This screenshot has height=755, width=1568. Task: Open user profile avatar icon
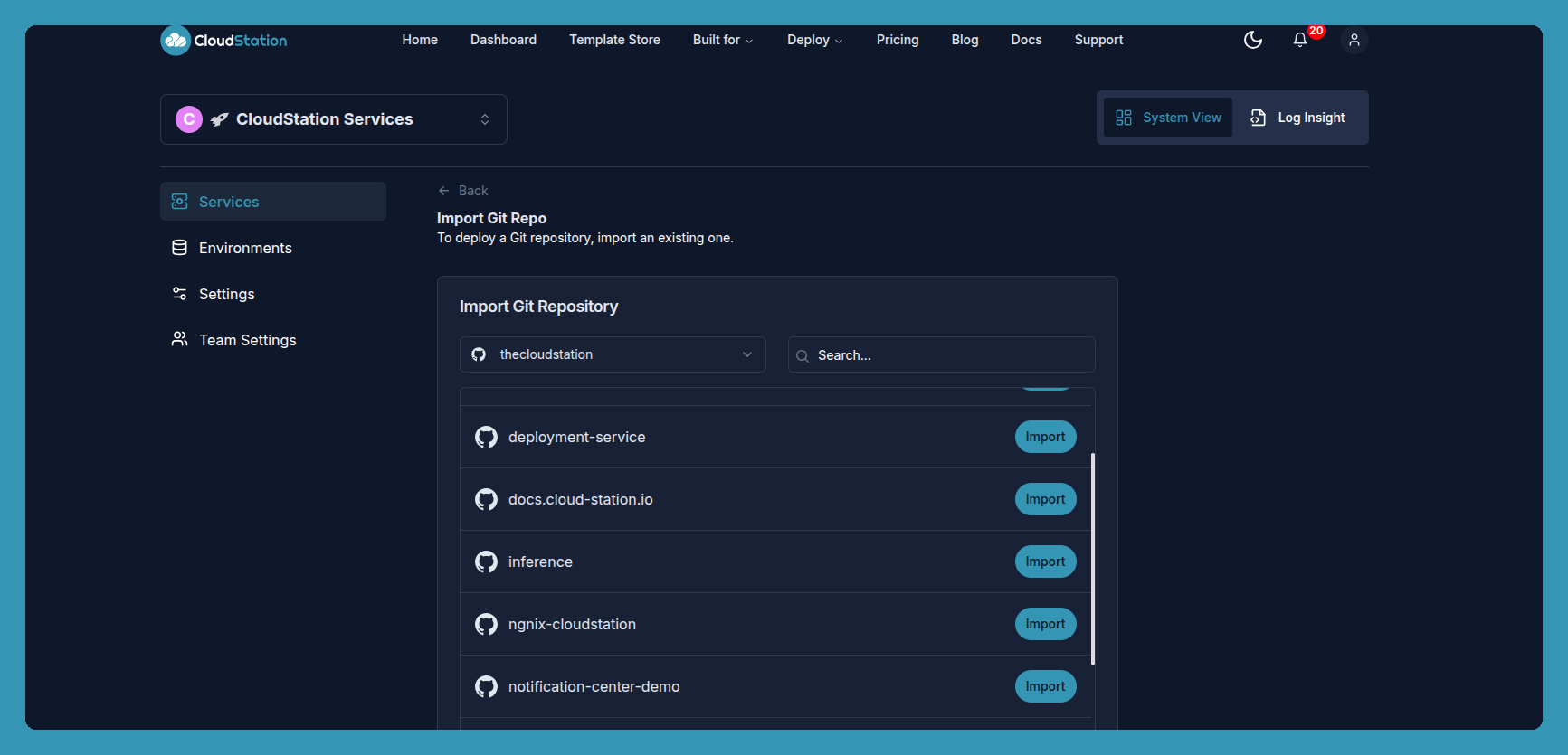[x=1354, y=40]
